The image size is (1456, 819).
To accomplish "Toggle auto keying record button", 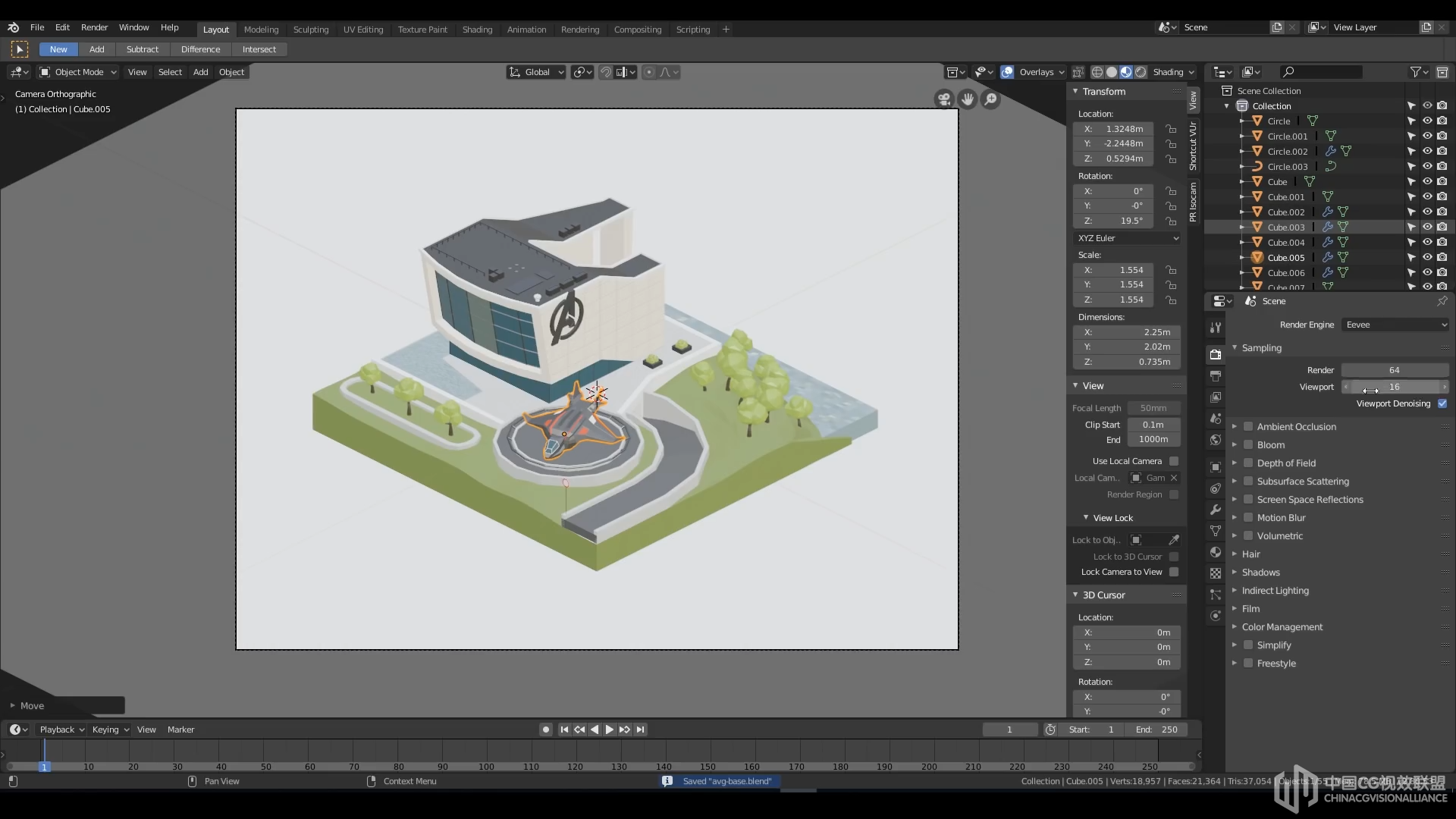I will point(546,730).
